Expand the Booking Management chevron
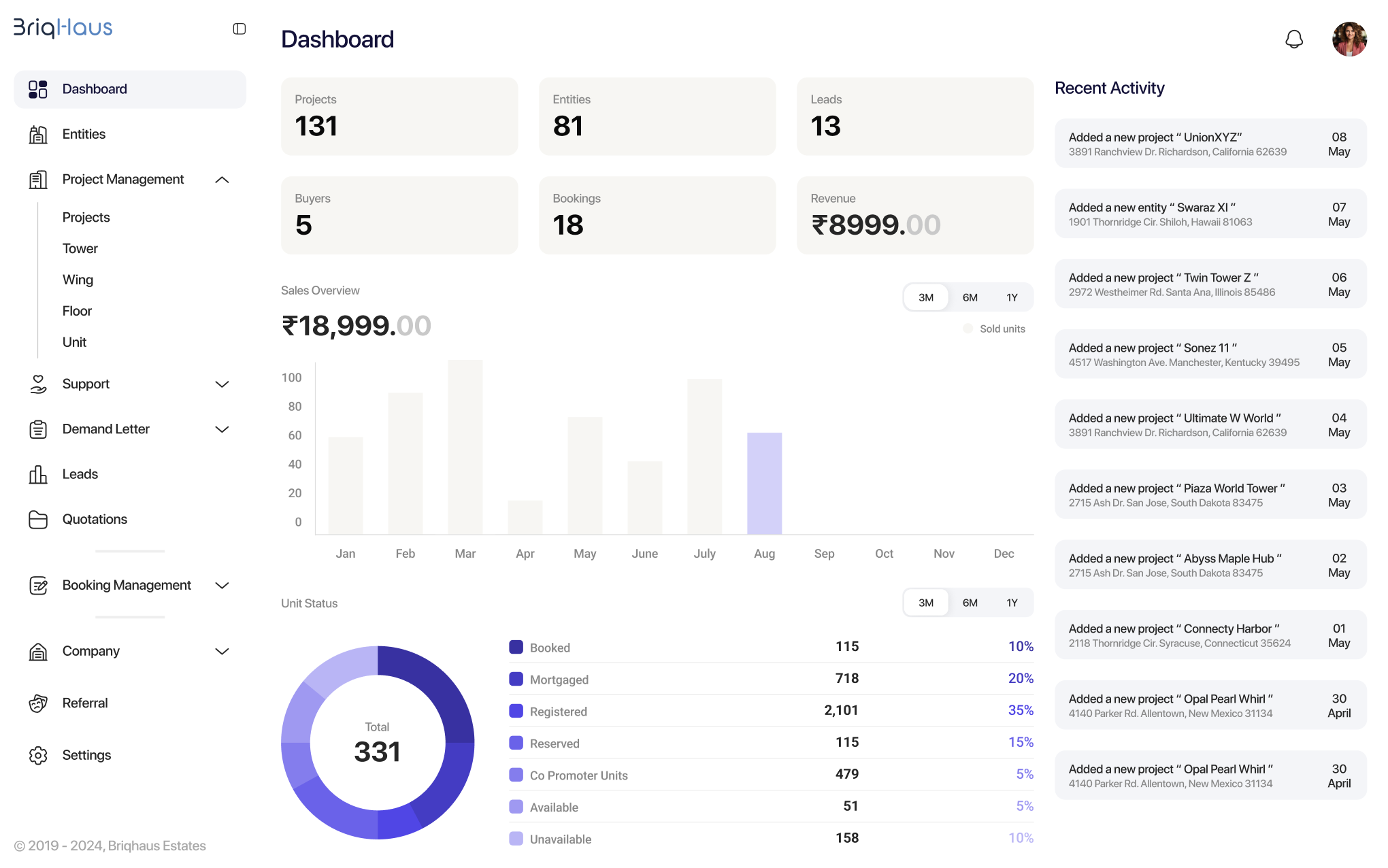This screenshot has width=1388, height=868. [222, 586]
